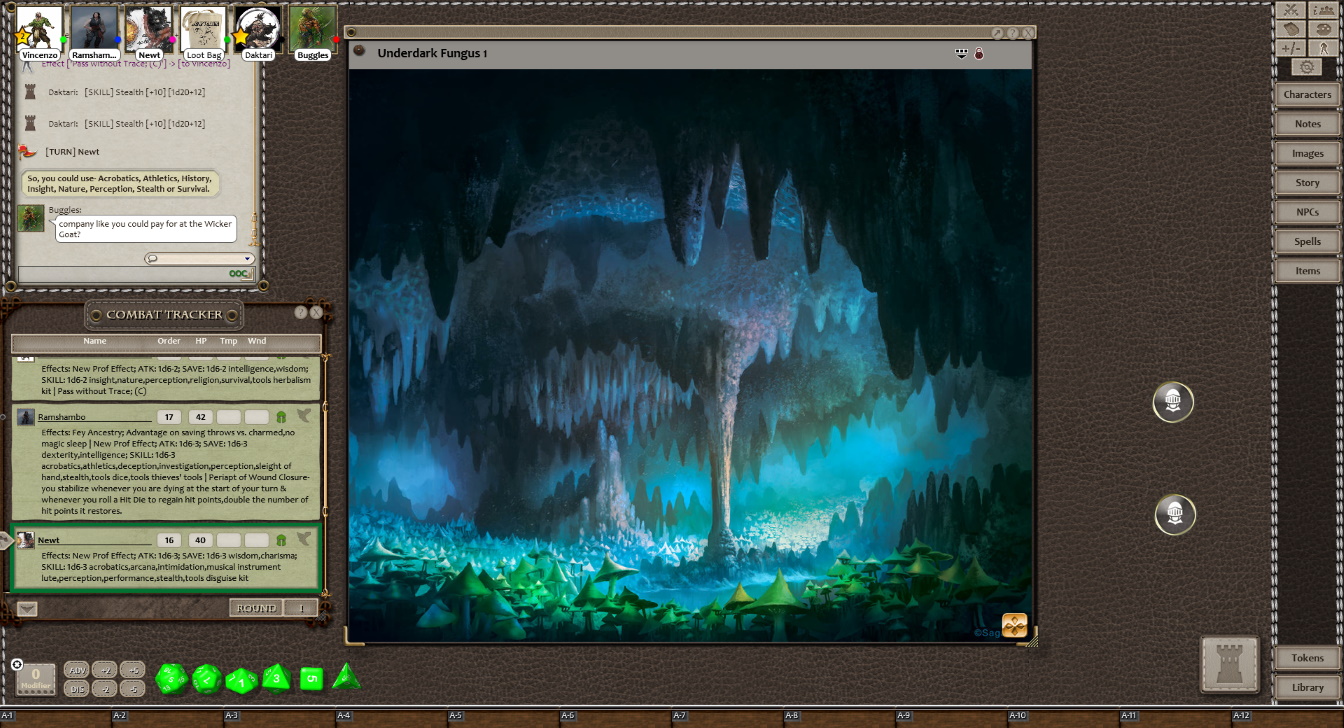Select the Daktari character portrait

pos(257,29)
